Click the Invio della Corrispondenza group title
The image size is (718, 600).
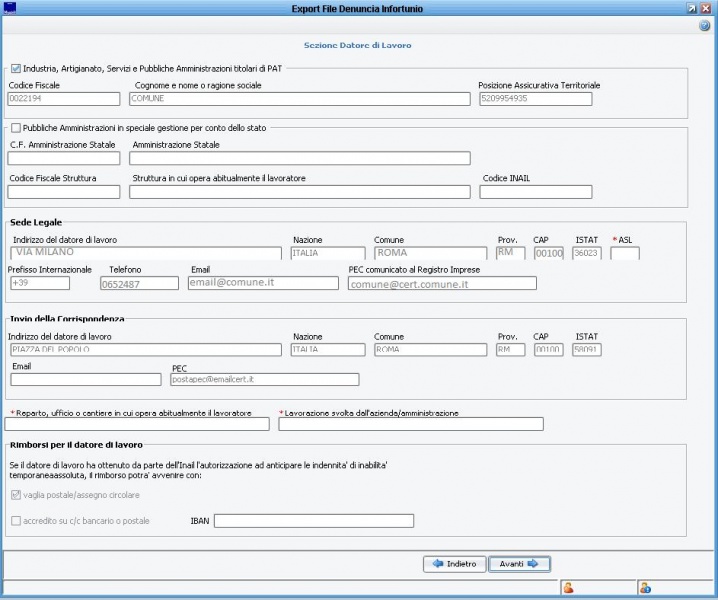67,319
